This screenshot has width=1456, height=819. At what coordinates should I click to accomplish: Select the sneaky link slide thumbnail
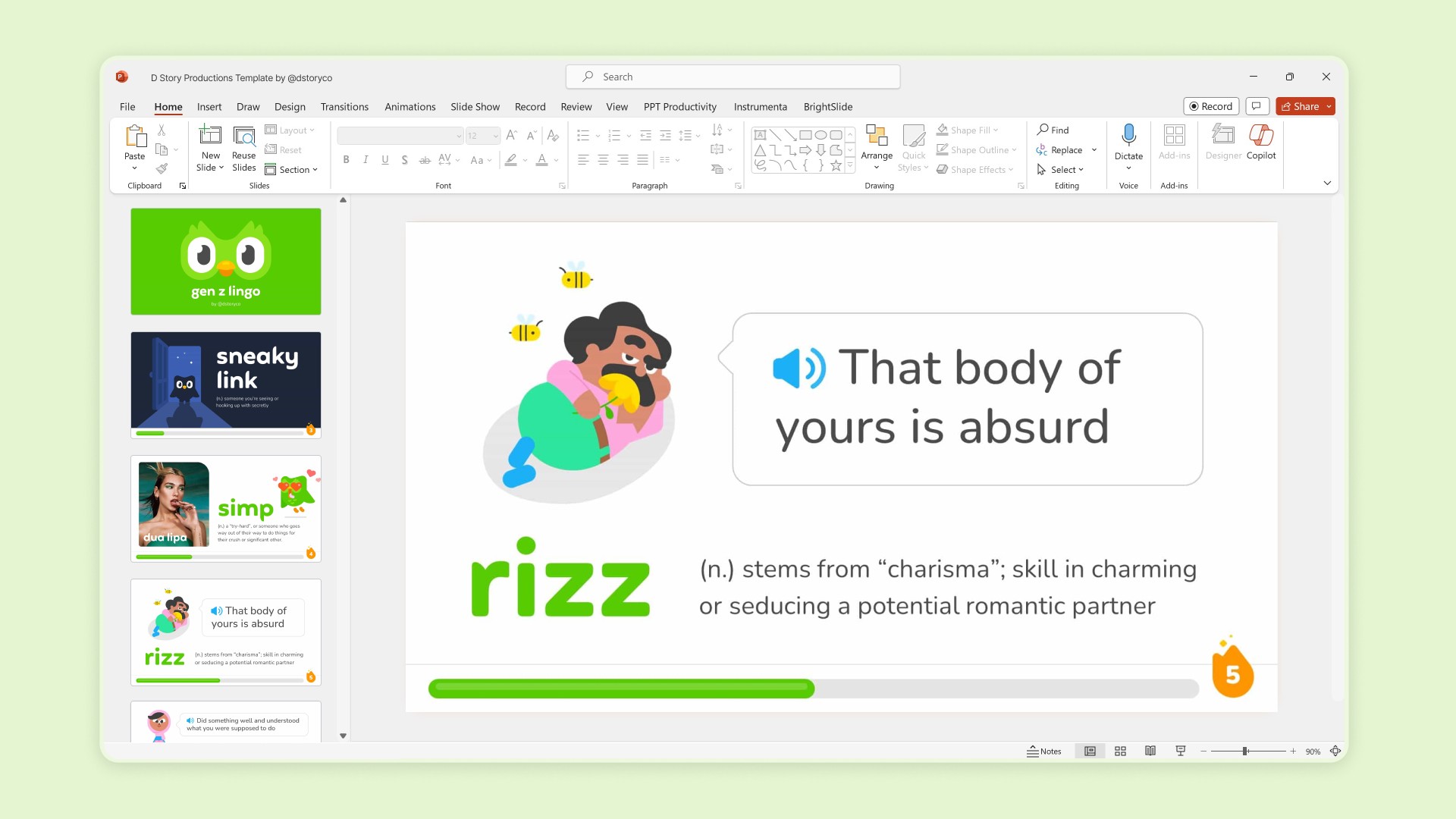click(226, 383)
